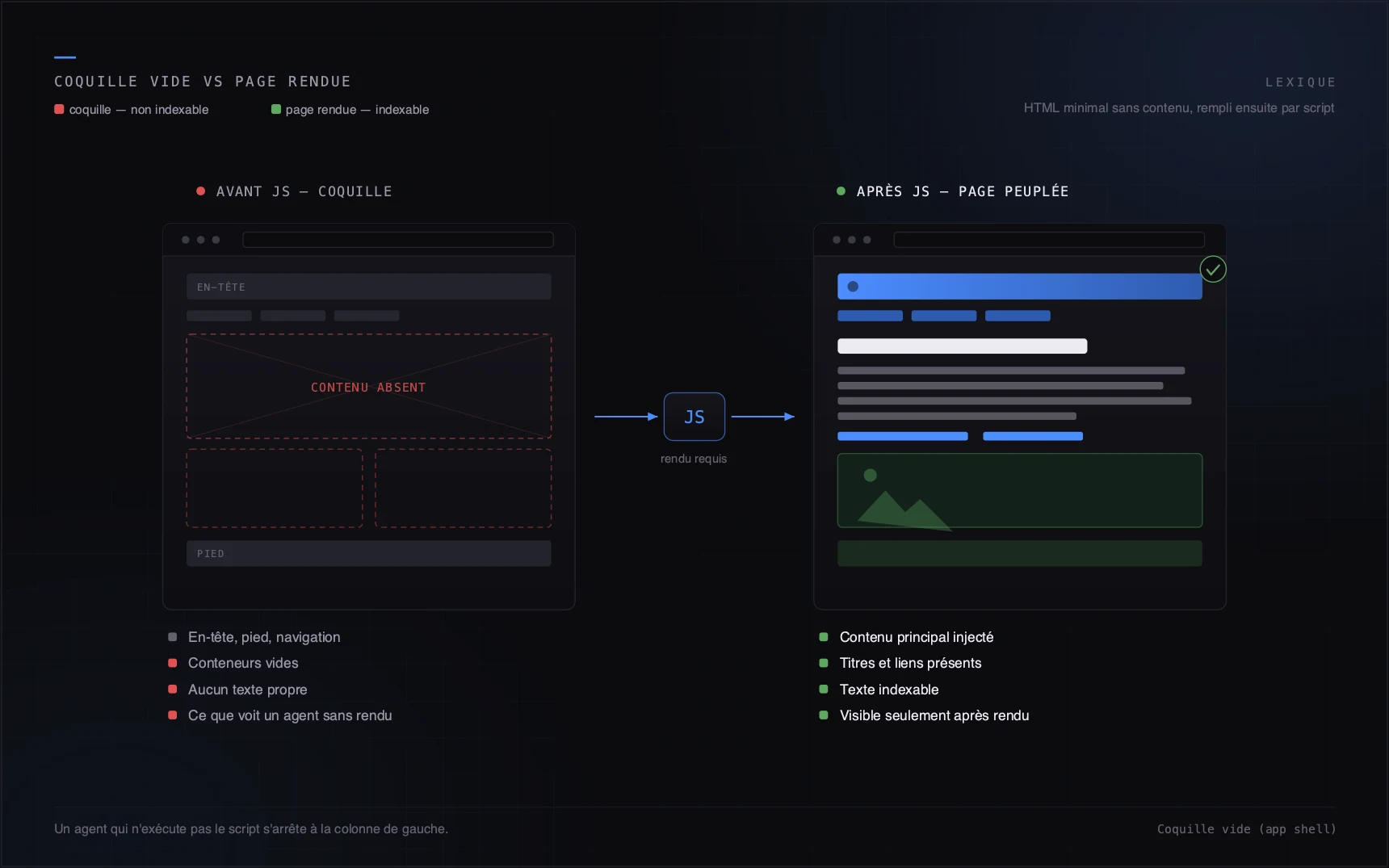Click the green dot before APRÈS JS
This screenshot has height=868, width=1389.
coord(841,191)
